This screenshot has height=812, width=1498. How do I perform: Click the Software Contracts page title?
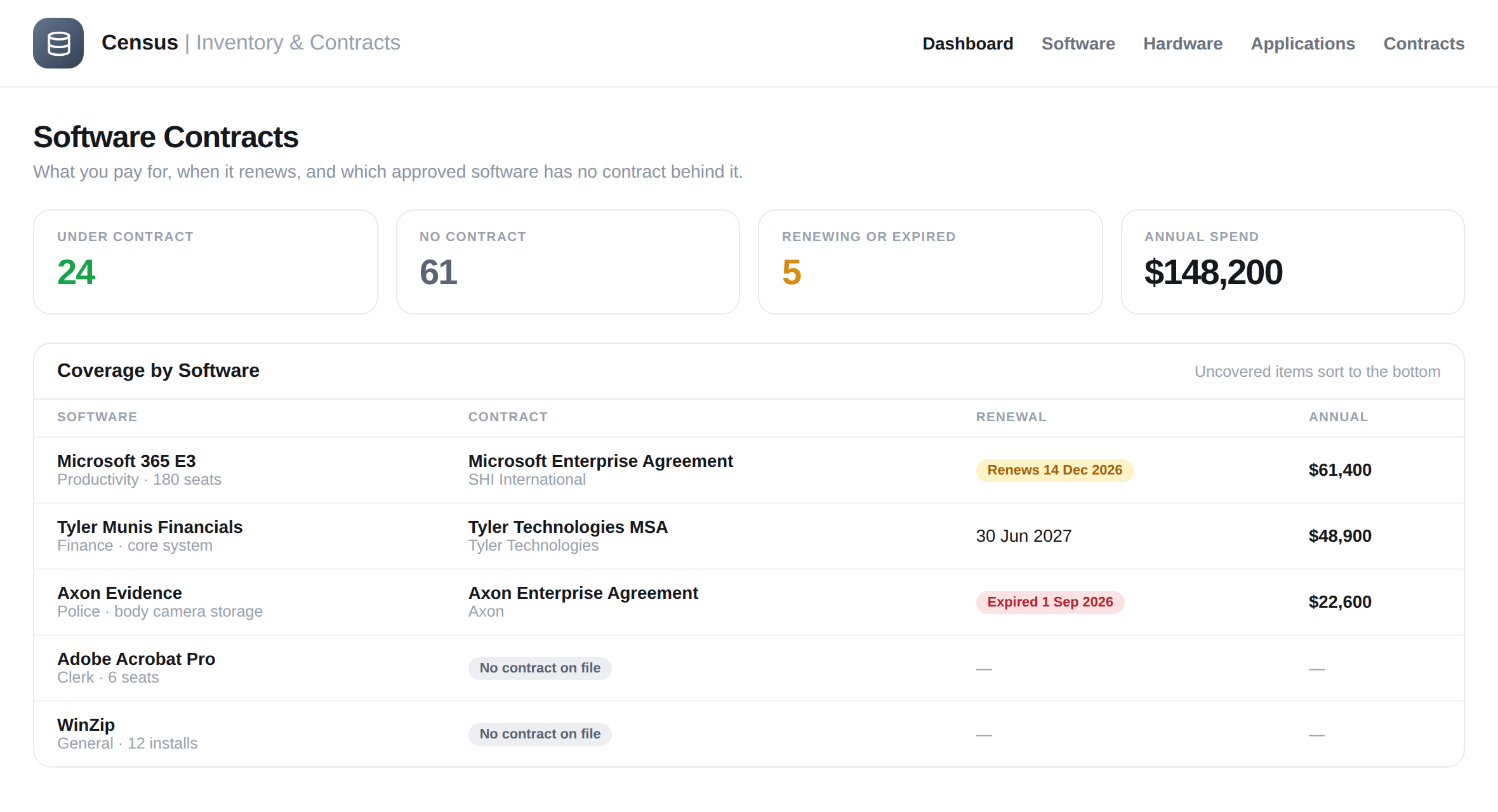click(166, 137)
